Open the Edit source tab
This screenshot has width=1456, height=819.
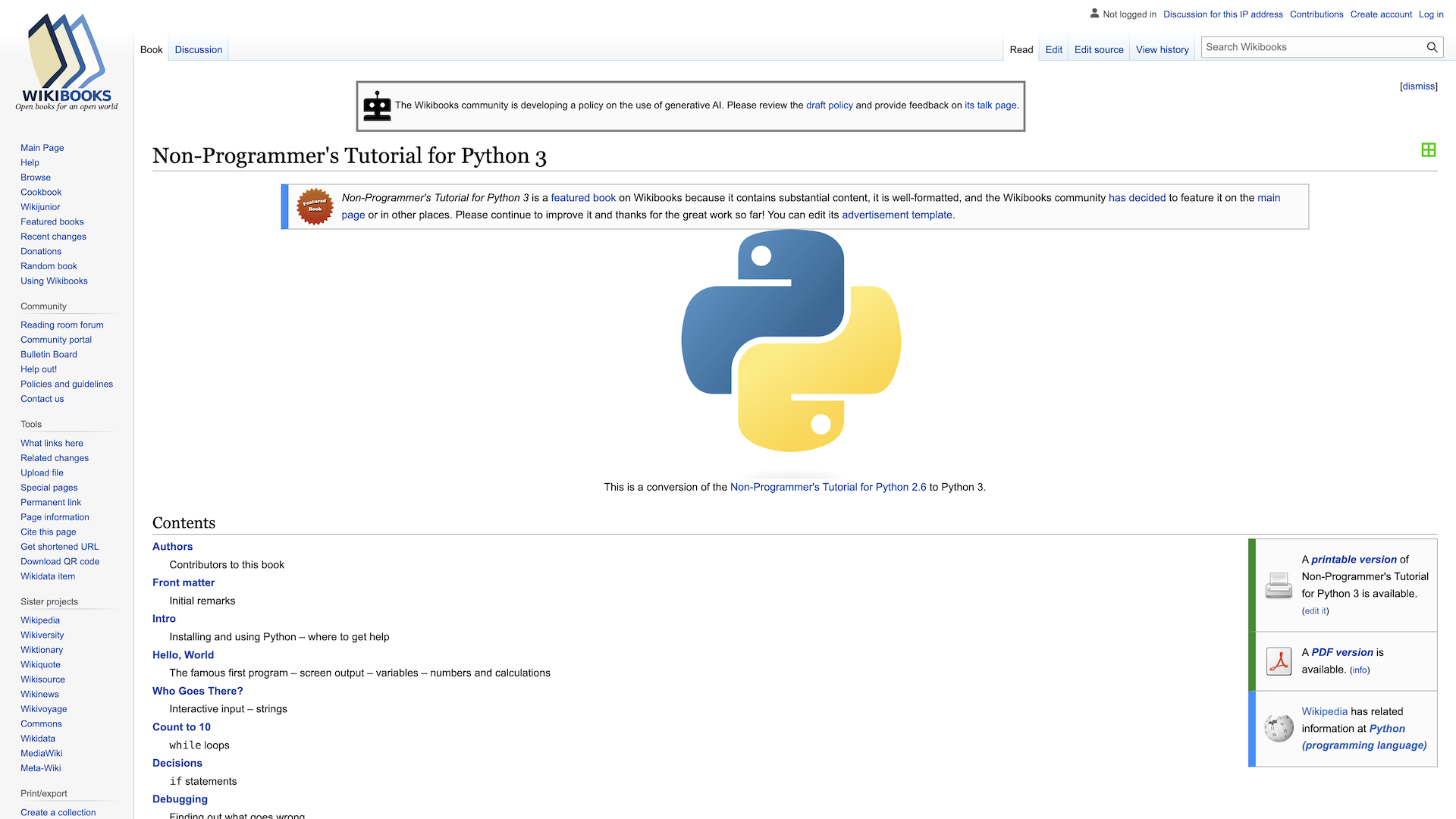coord(1099,50)
